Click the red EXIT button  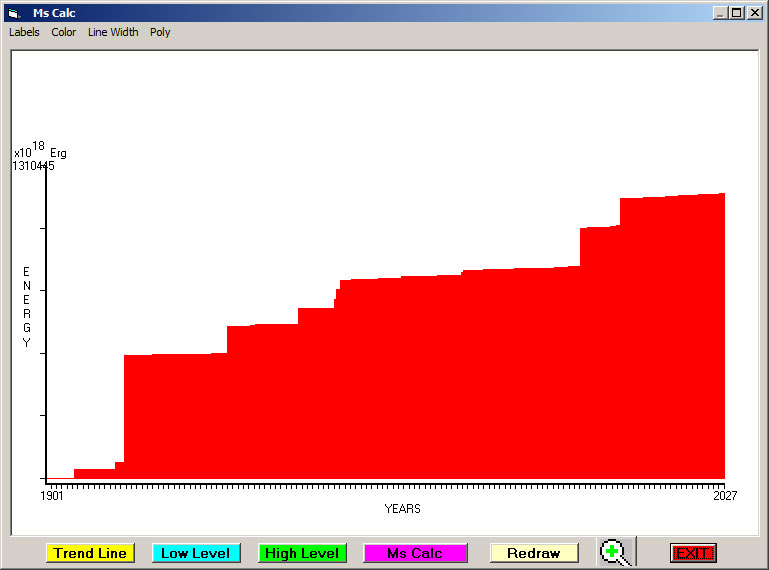click(x=692, y=553)
